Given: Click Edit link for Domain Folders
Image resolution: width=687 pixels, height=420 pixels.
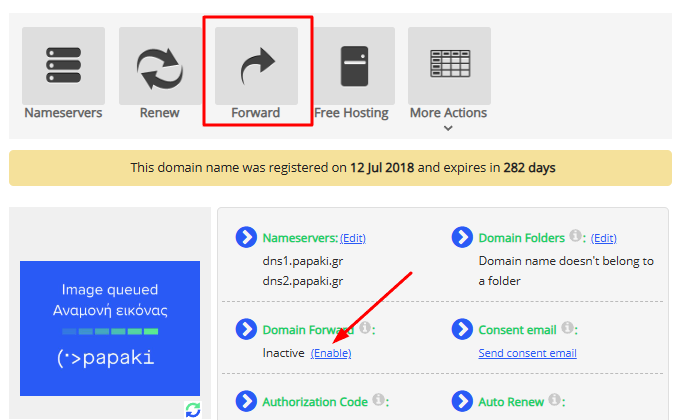Looking at the screenshot, I should coord(603,238).
